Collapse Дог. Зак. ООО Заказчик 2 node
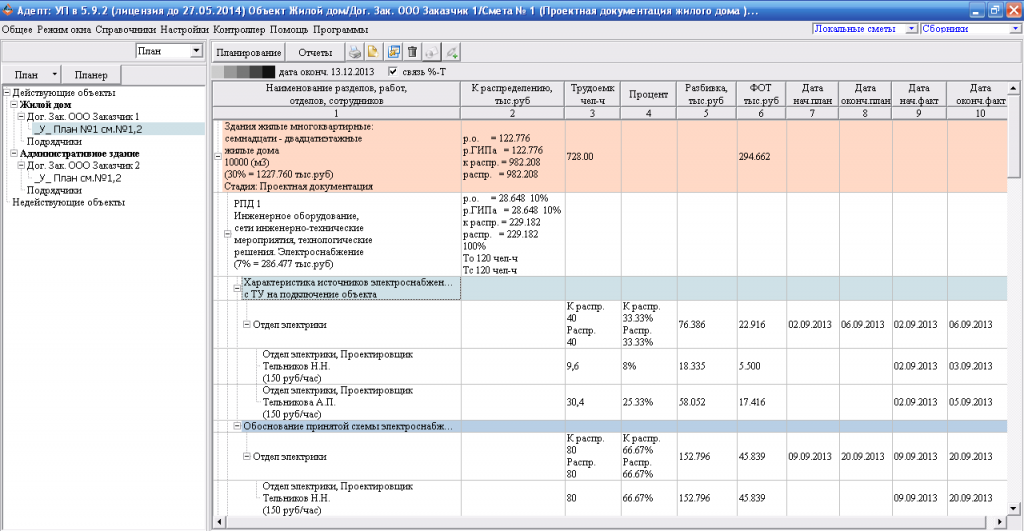1024x531 pixels. [x=21, y=165]
